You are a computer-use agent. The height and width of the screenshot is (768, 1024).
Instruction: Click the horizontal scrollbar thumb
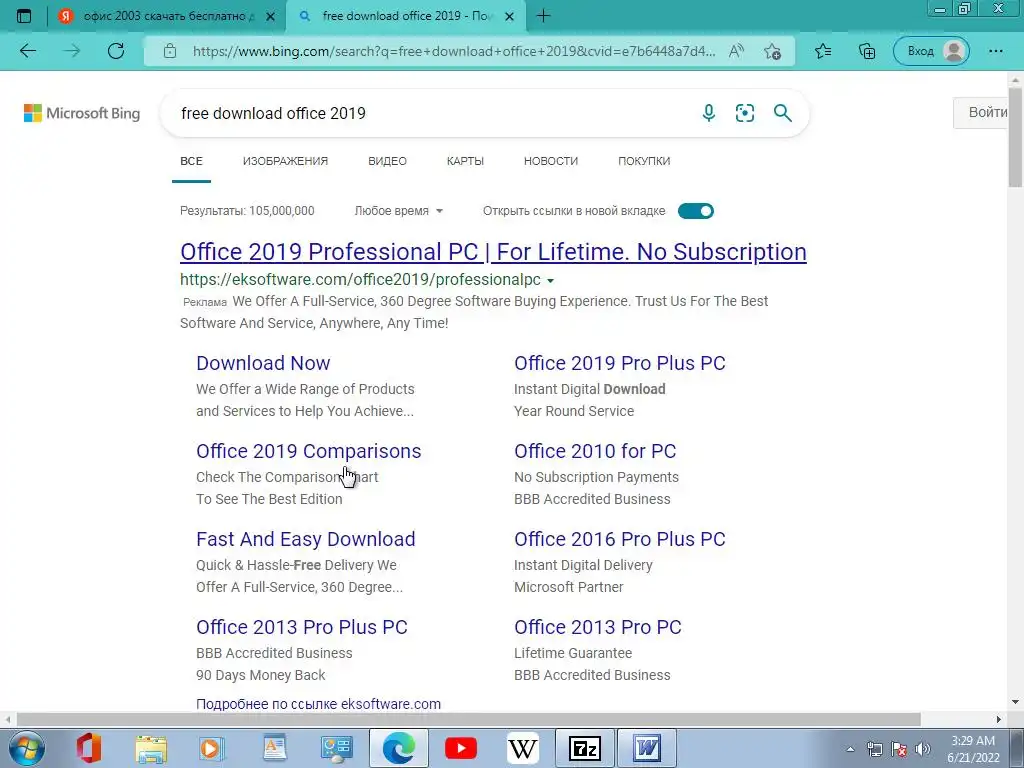tap(467, 720)
